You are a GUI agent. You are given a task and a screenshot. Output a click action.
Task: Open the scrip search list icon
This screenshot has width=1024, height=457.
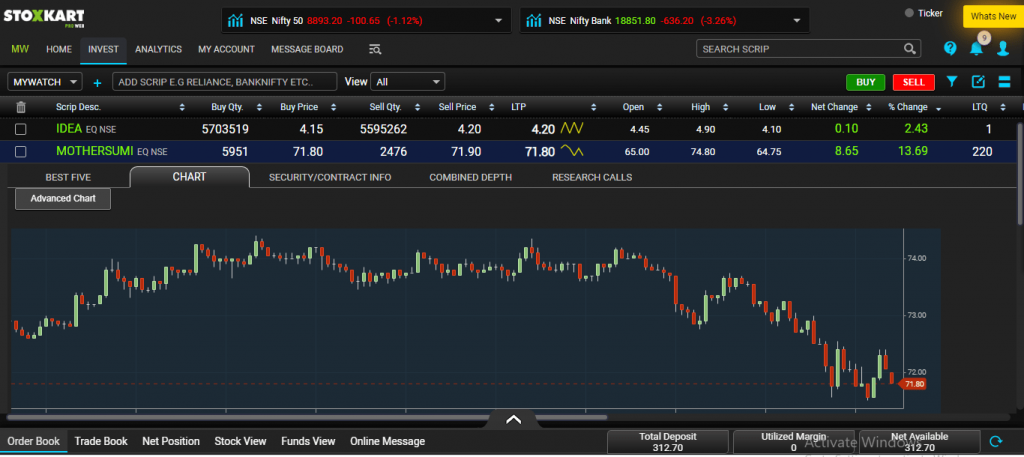(x=375, y=49)
